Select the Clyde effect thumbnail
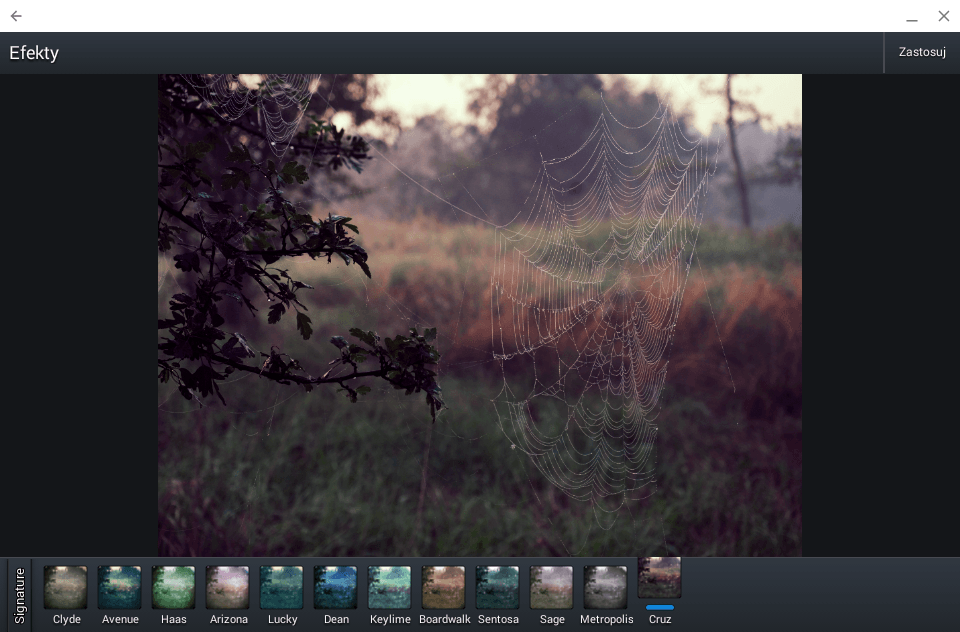Viewport: 960px width, 632px height. [66, 587]
